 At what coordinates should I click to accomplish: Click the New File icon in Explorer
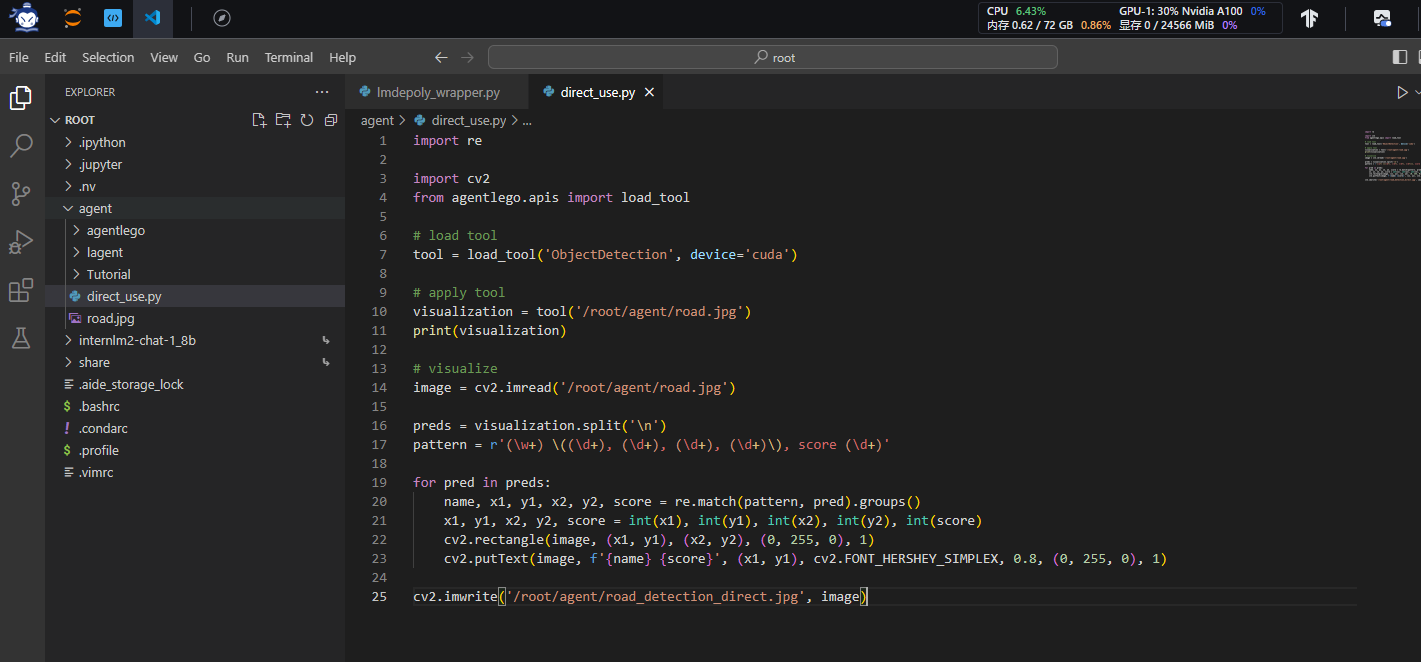[259, 120]
